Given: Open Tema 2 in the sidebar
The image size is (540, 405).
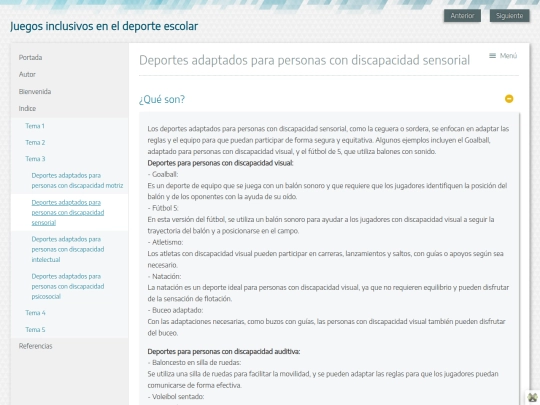Looking at the screenshot, I should (x=35, y=143).
